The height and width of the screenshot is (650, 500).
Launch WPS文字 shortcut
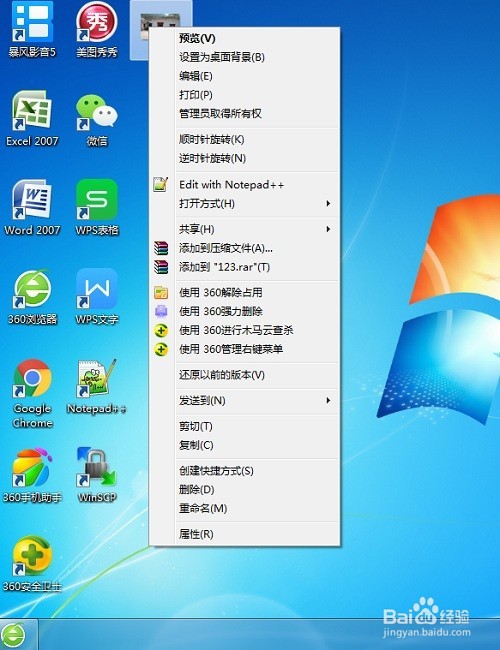point(97,296)
